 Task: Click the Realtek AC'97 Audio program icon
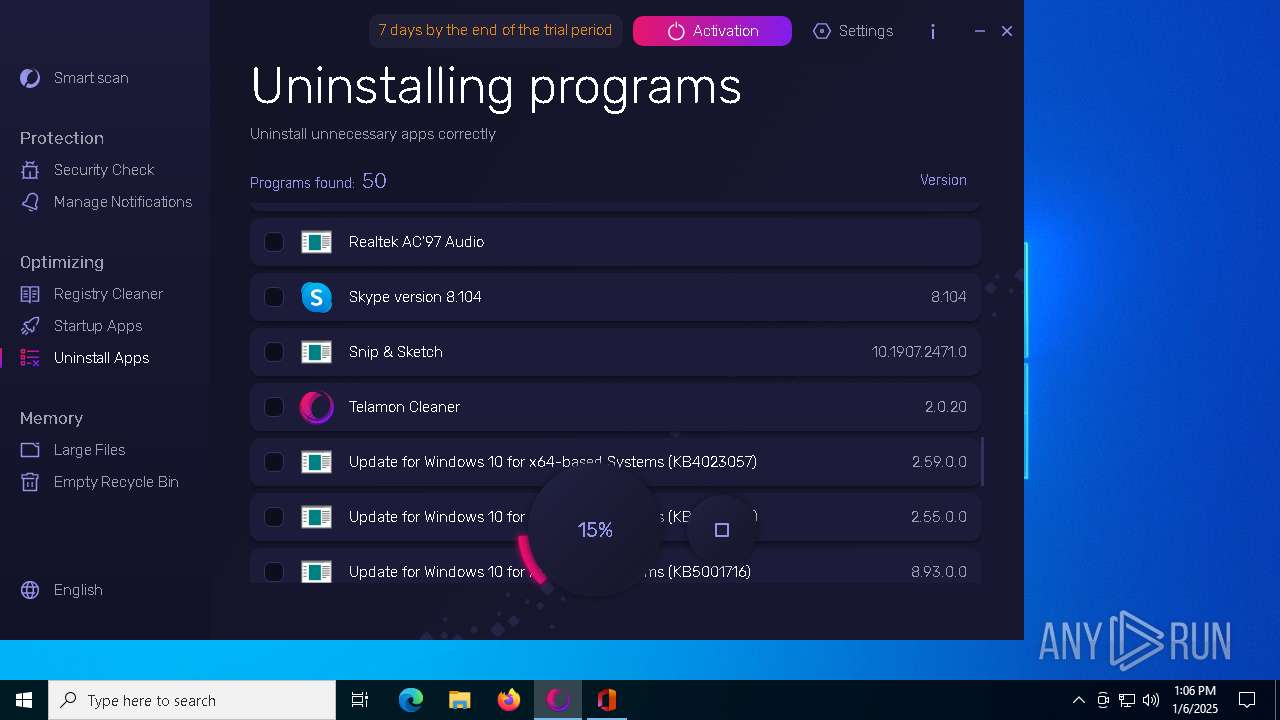point(317,242)
